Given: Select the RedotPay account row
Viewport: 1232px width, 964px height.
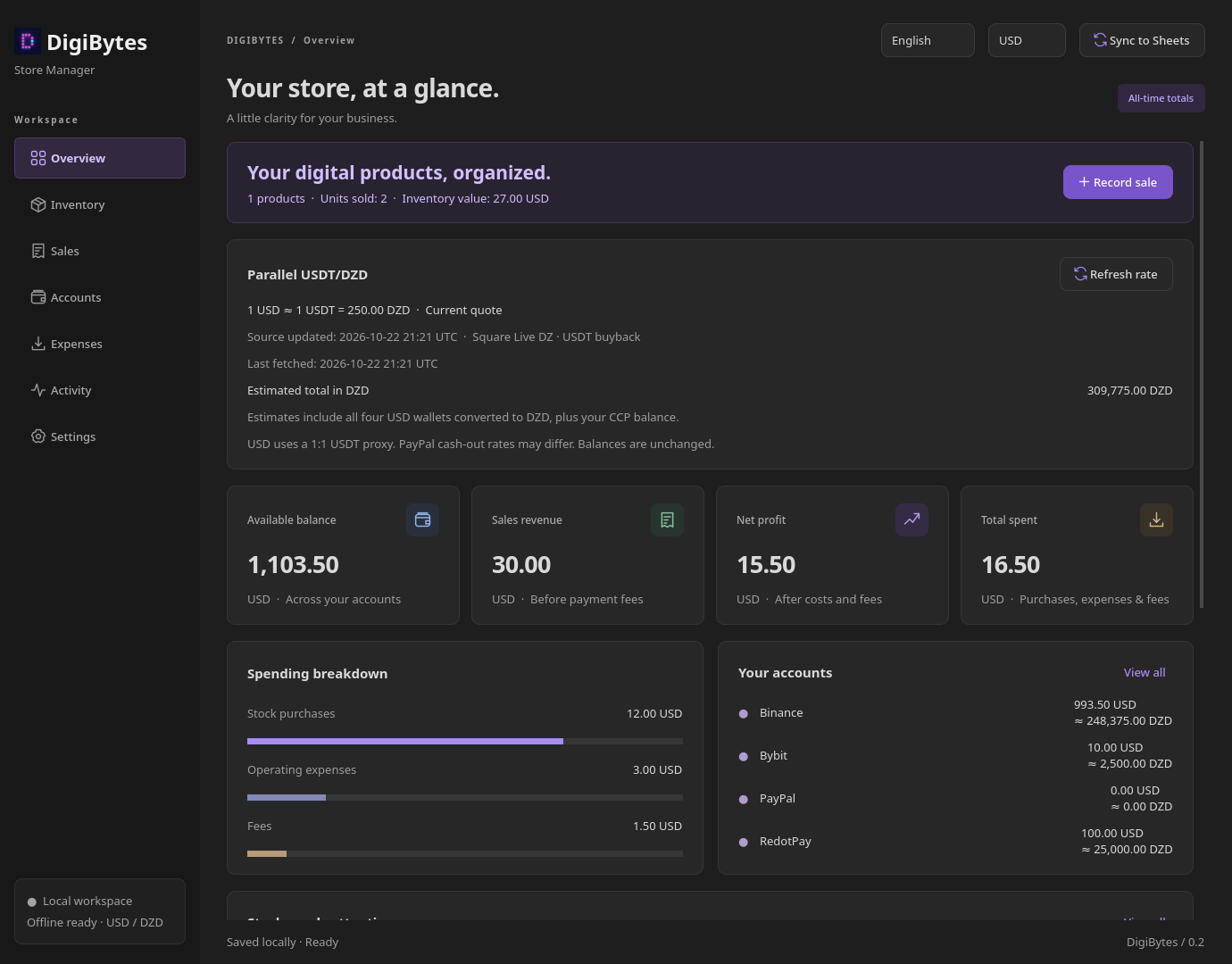Looking at the screenshot, I should click(x=955, y=841).
